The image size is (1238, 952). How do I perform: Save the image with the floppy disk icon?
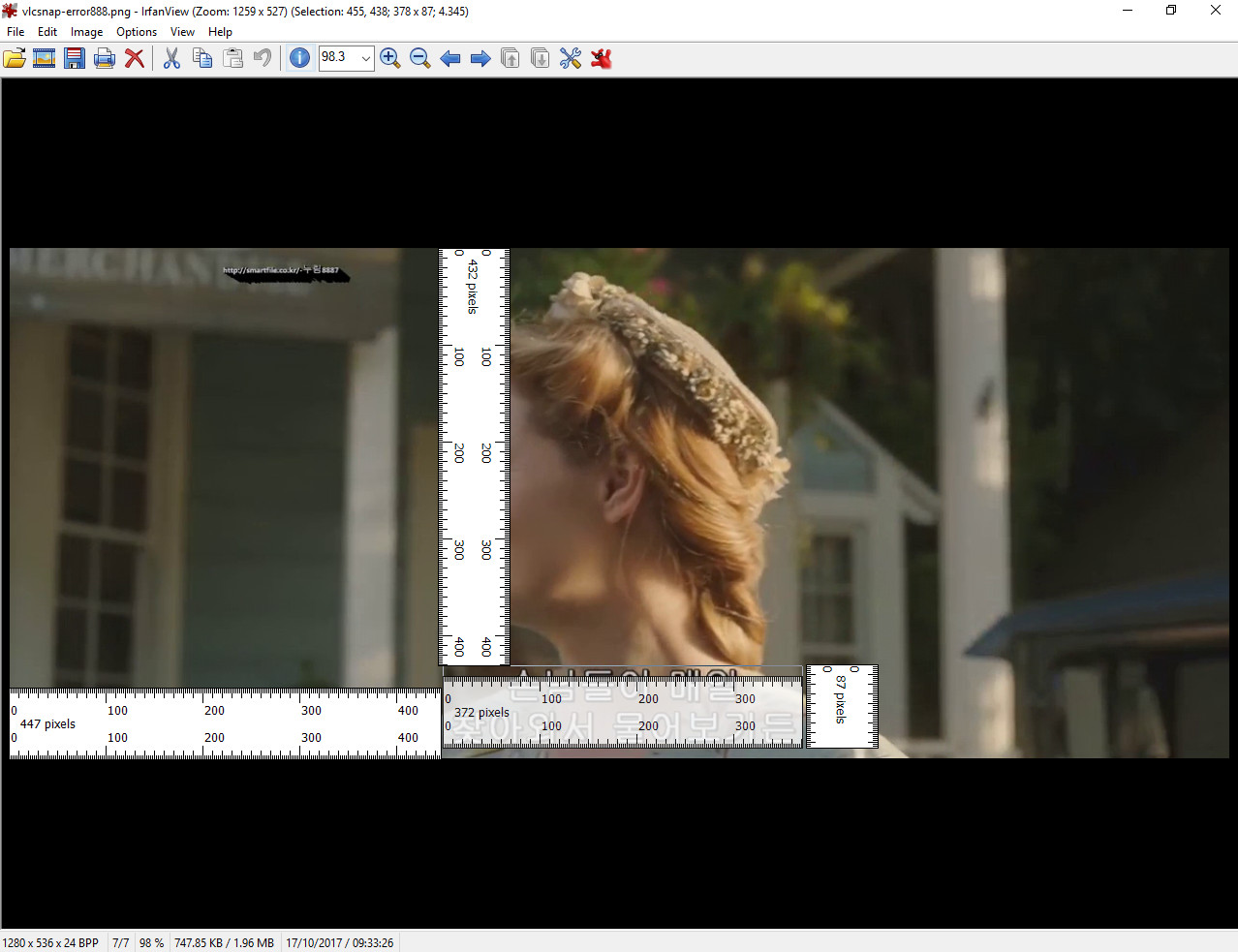click(75, 58)
